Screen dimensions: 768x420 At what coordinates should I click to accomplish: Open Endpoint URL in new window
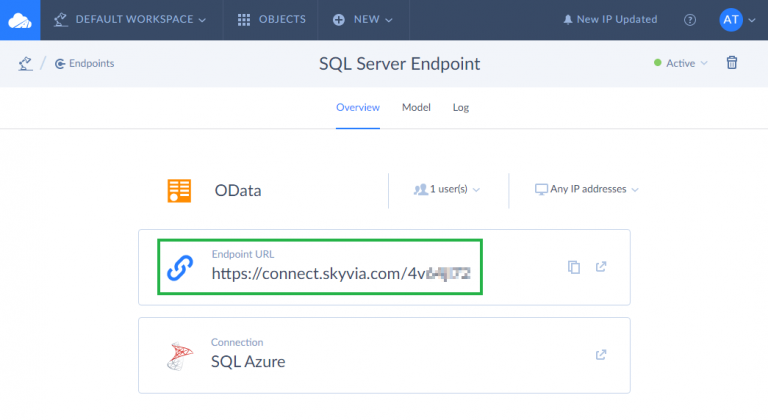coord(601,267)
